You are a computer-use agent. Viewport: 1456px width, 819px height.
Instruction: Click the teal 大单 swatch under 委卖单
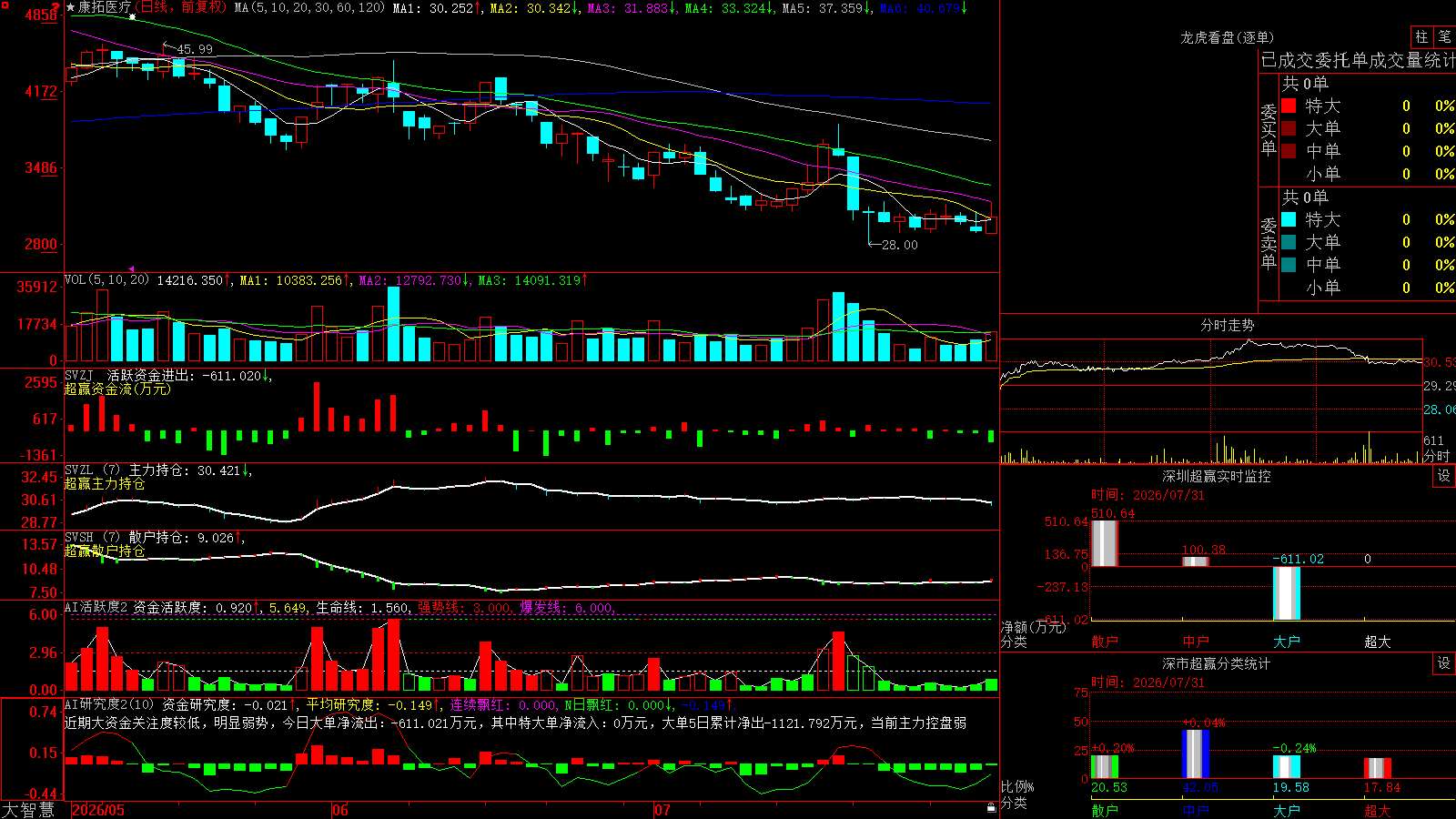coord(1289,242)
